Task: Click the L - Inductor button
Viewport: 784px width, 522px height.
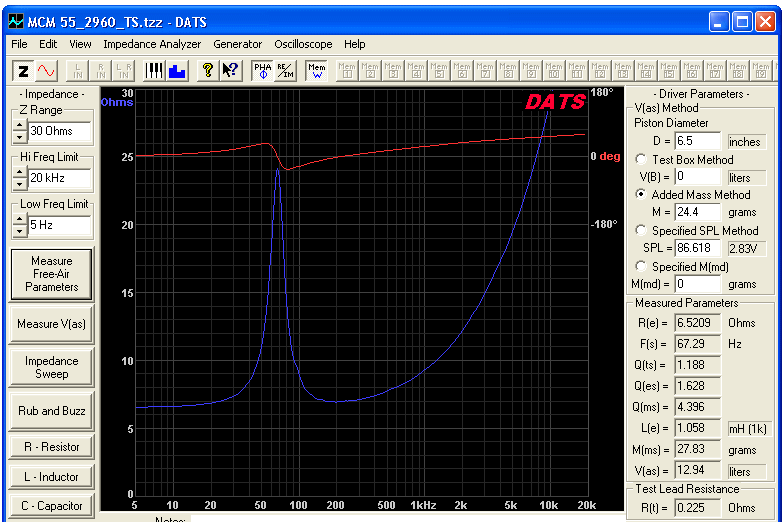Action: pyautogui.click(x=52, y=477)
